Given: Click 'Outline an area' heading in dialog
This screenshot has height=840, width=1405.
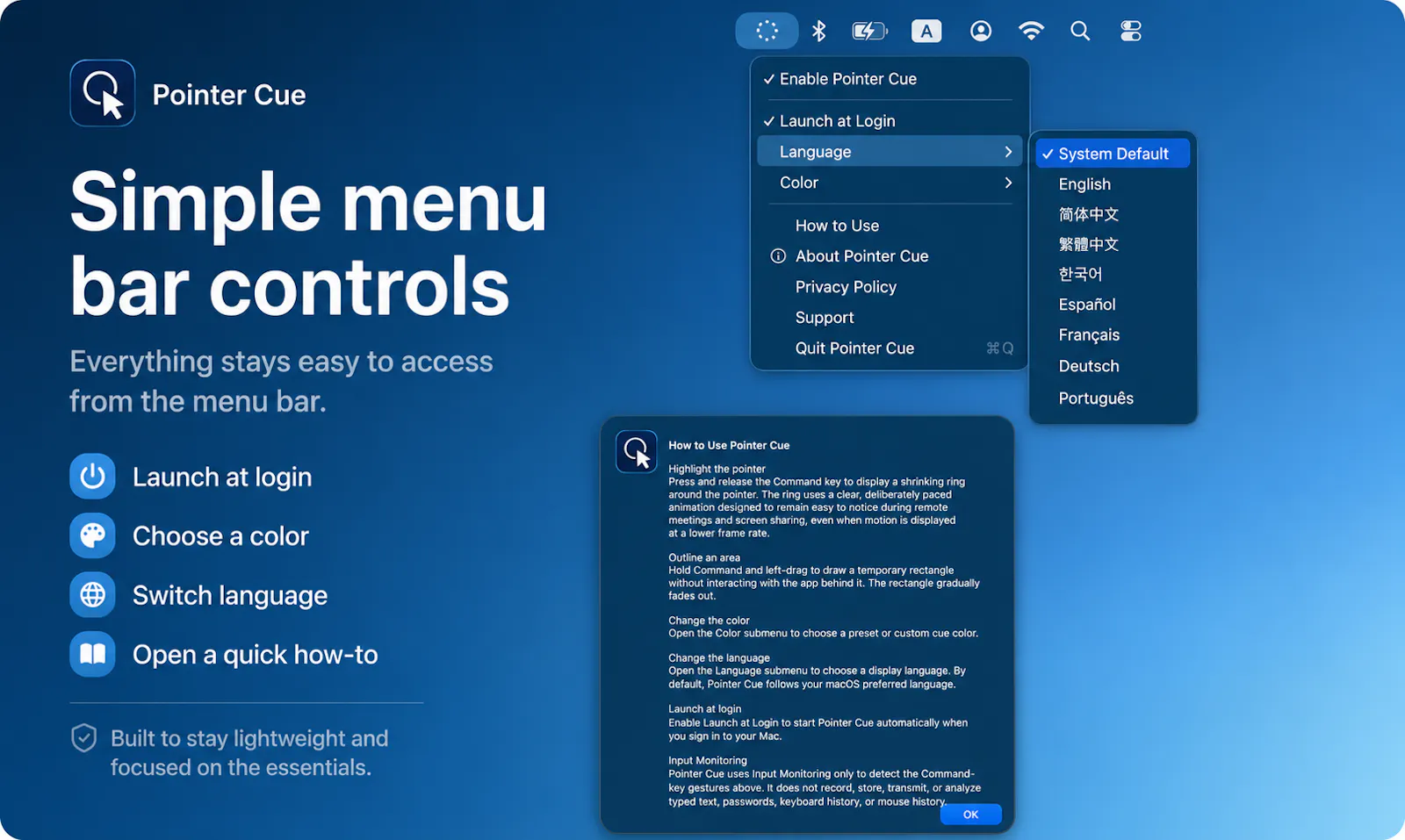Looking at the screenshot, I should tap(704, 557).
